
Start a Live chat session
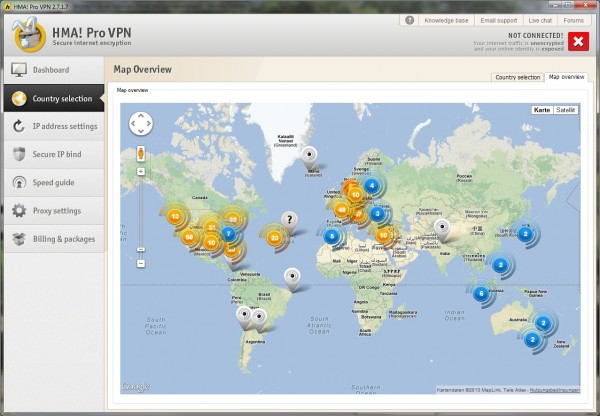(540, 21)
